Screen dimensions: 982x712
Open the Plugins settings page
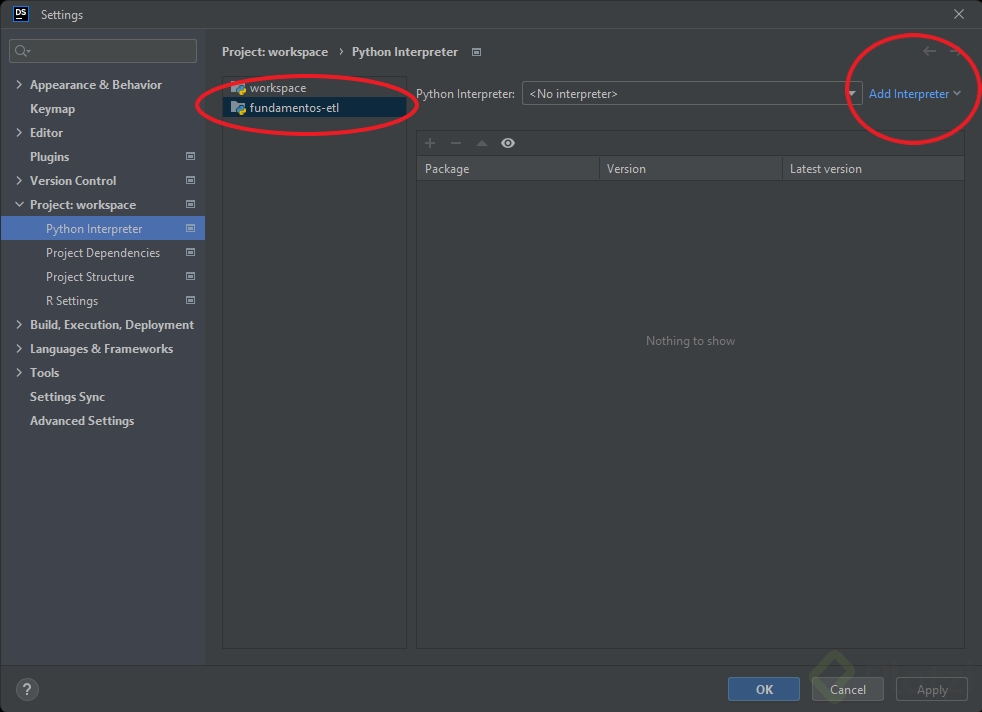pos(49,157)
